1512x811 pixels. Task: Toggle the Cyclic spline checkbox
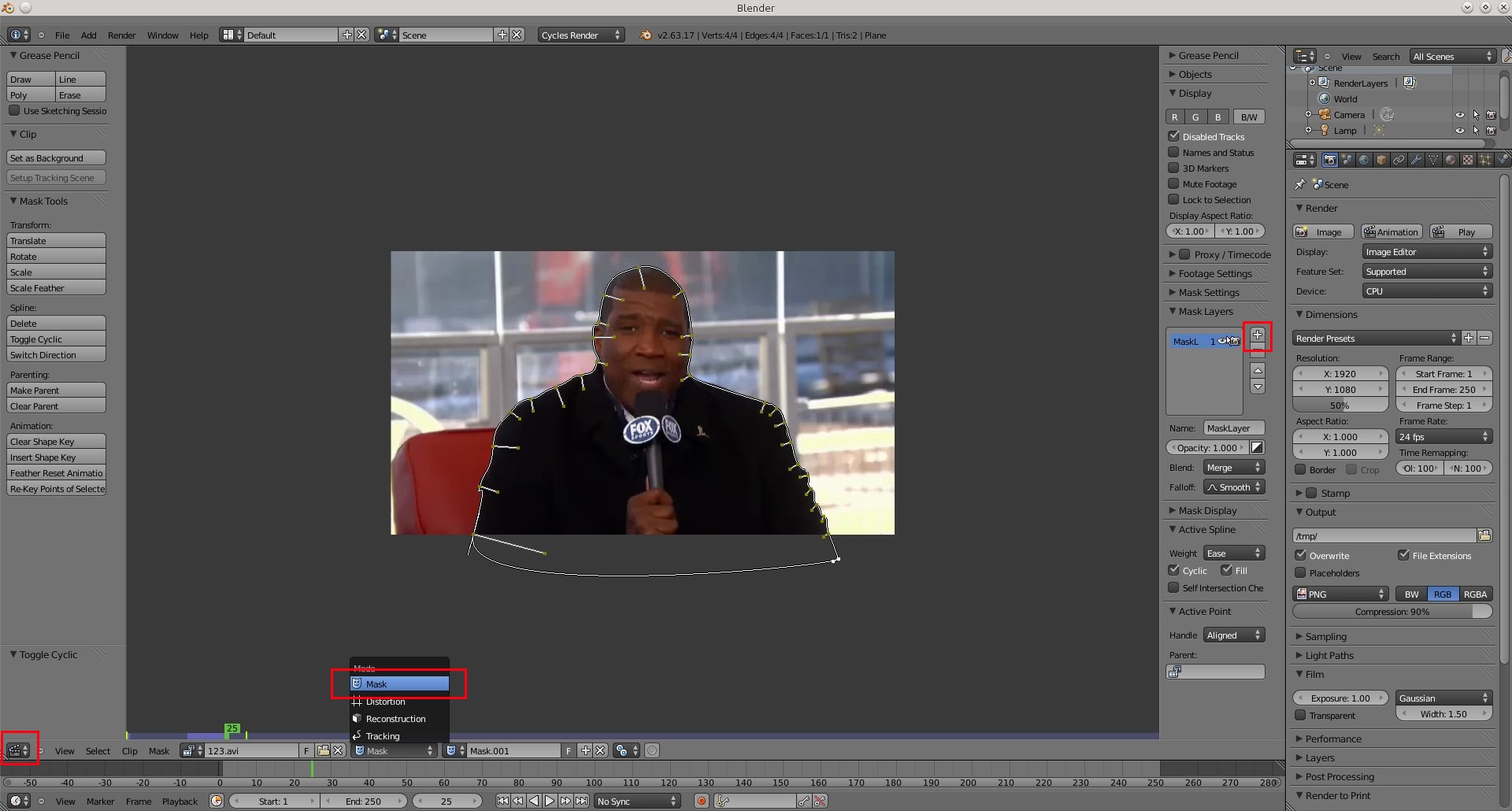1173,570
